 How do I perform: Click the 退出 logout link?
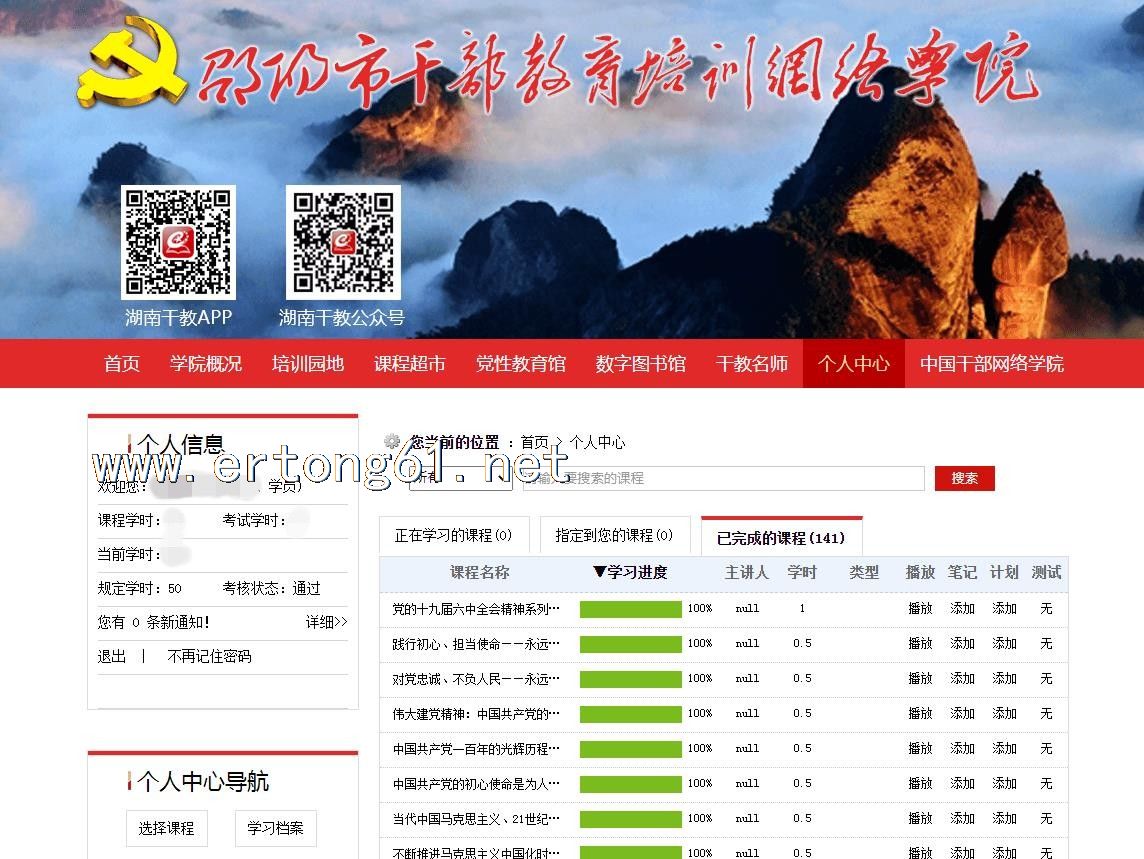tap(112, 656)
